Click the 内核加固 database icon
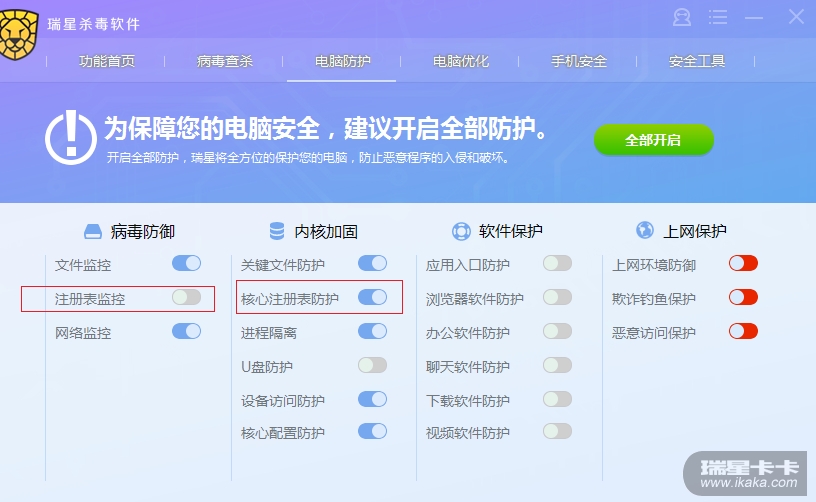This screenshot has width=816, height=502. point(277,231)
